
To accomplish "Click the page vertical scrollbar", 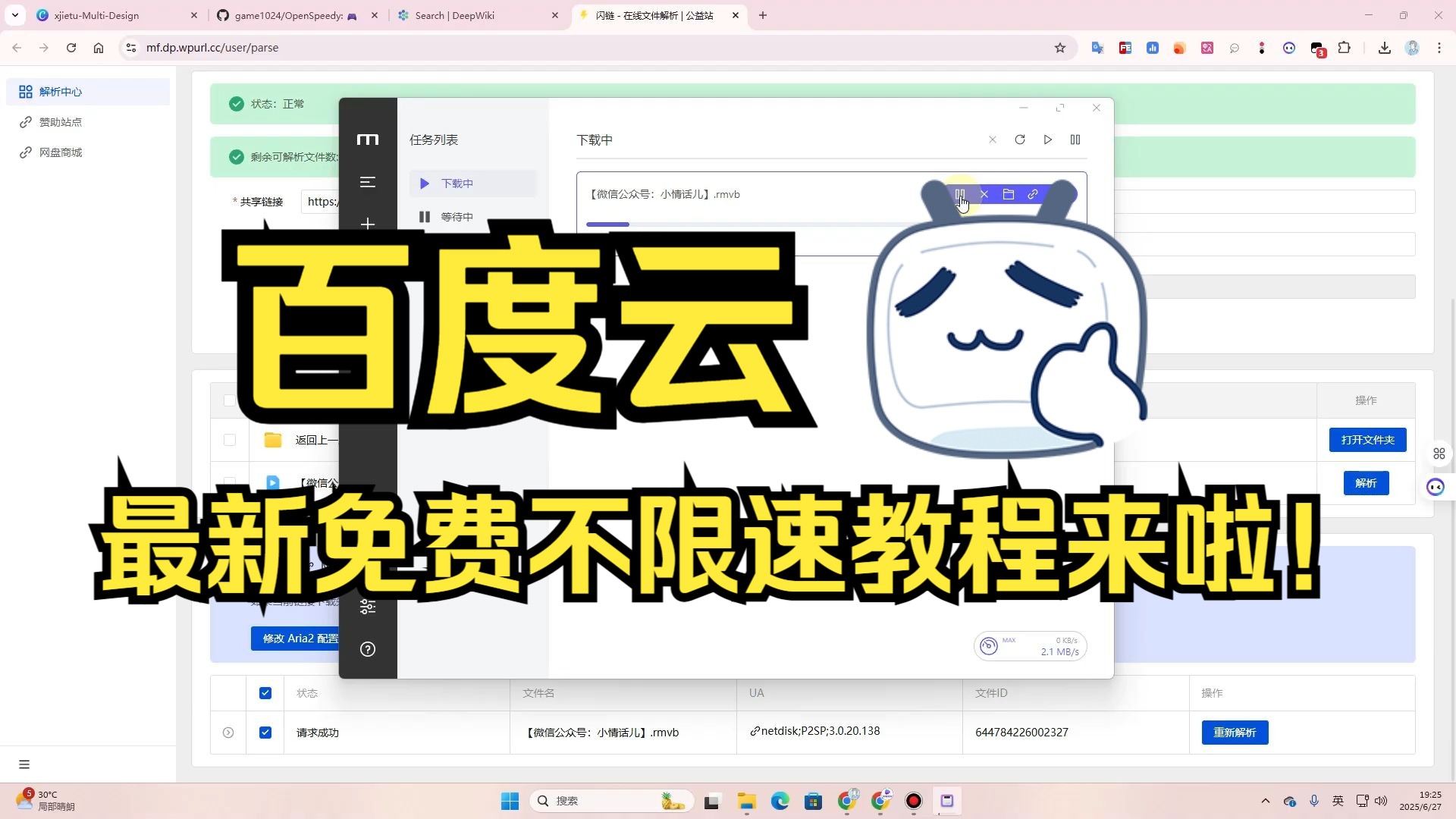I will tap(1452, 538).
